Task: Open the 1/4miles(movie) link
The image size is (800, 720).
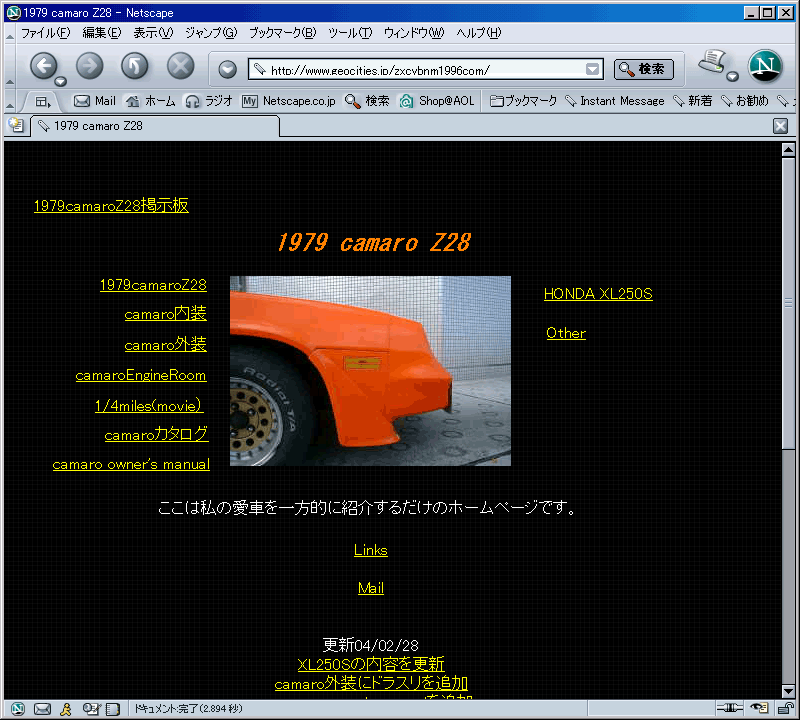Action: tap(149, 406)
